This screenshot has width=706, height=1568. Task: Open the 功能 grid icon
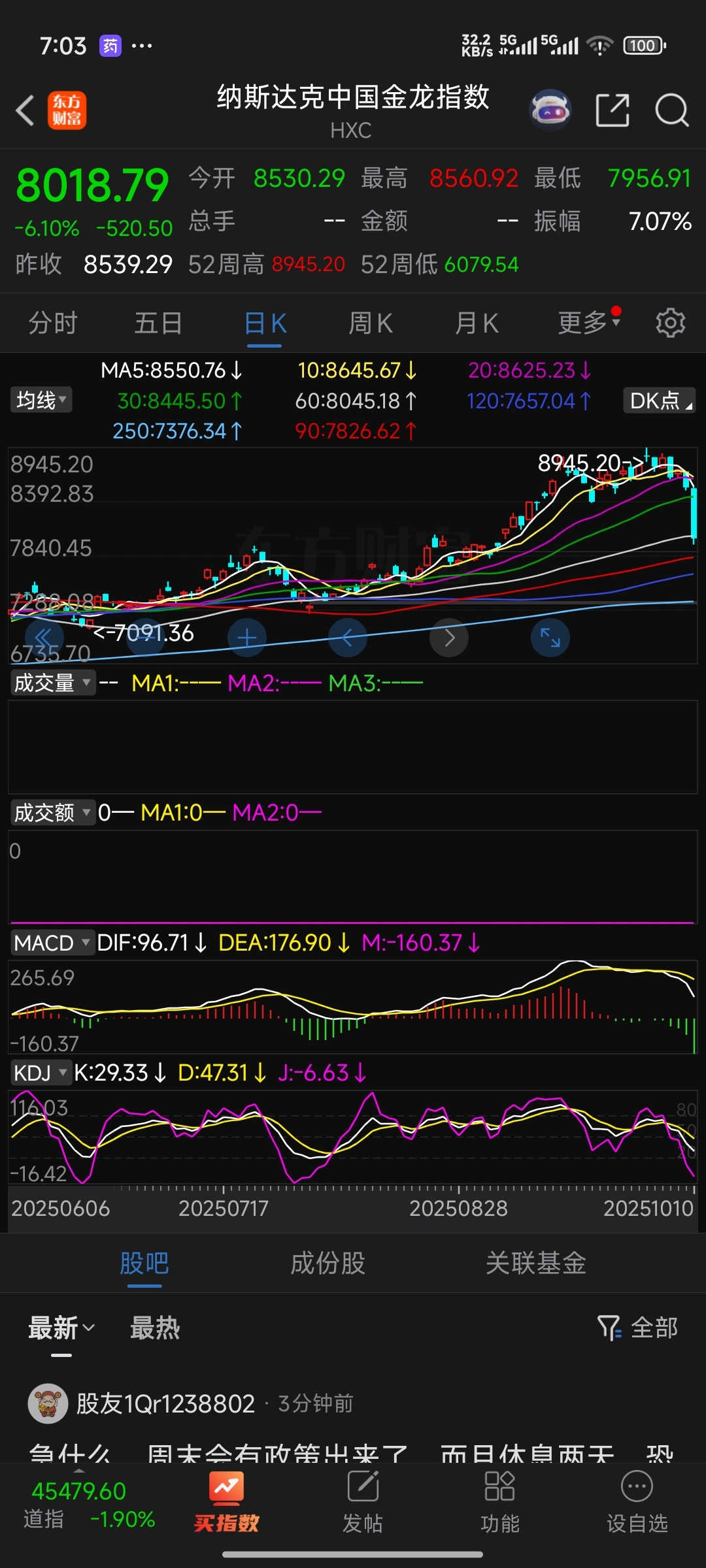point(500,1503)
